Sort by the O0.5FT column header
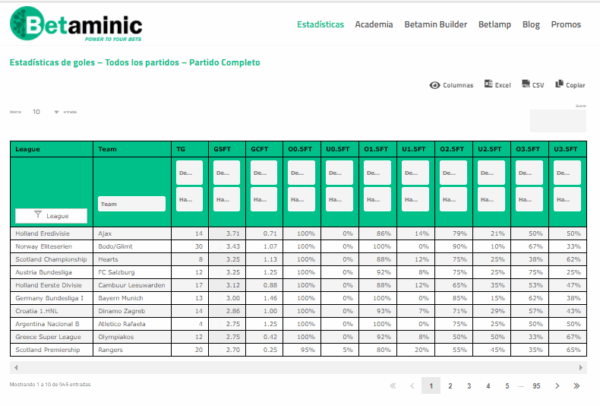Viewport: 600px width, 406px height. (x=302, y=149)
